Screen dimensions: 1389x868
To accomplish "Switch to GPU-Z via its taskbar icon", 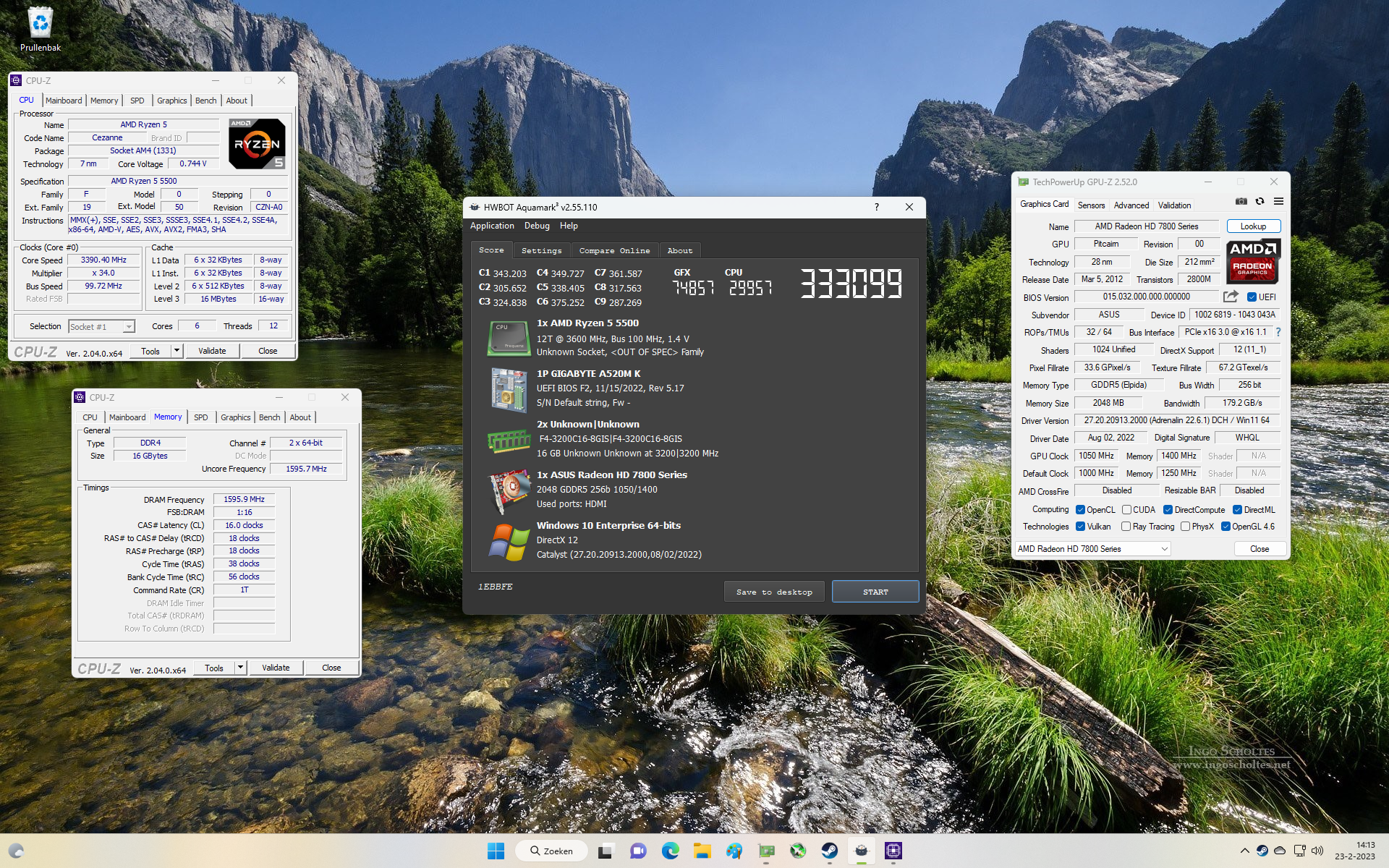I will (x=766, y=851).
